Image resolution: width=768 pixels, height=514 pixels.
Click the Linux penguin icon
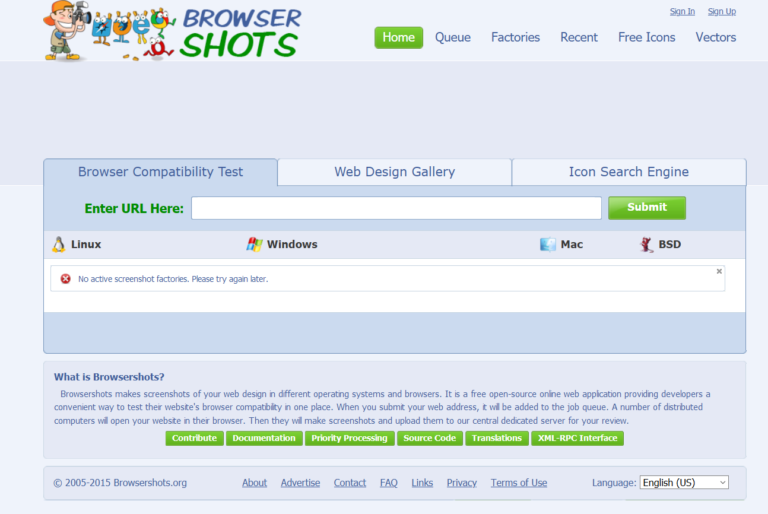click(59, 245)
